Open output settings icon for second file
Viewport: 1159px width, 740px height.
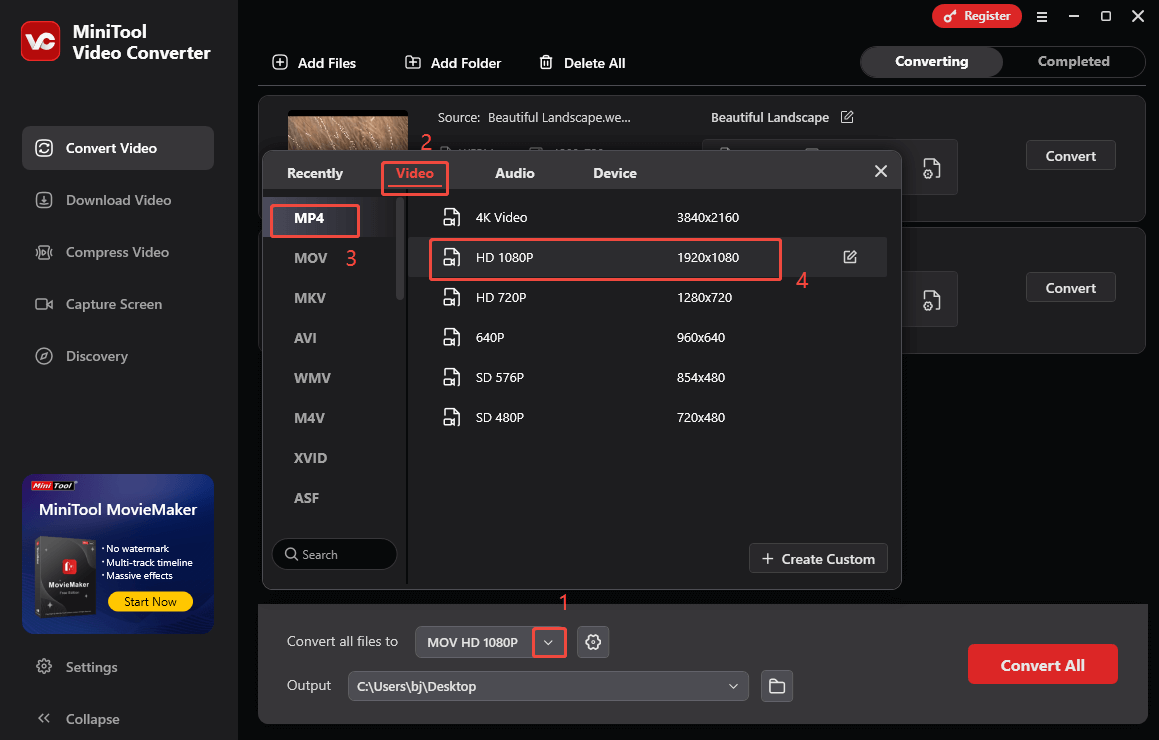pyautogui.click(x=931, y=300)
